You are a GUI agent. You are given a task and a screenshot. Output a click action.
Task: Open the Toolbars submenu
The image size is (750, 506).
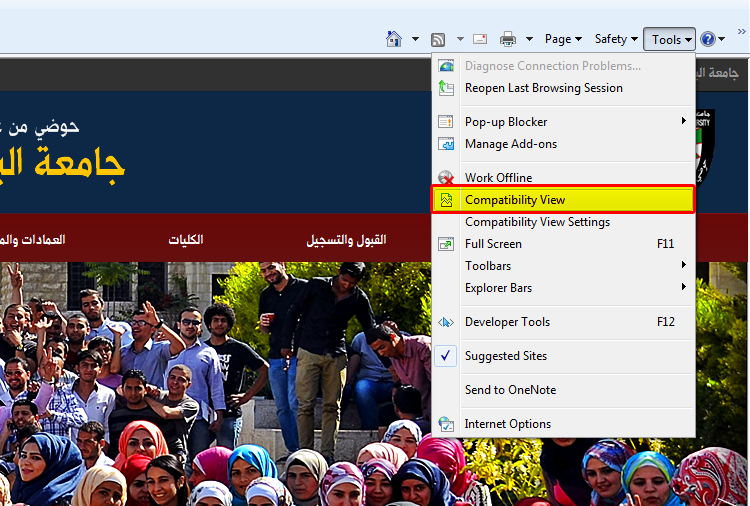point(563,266)
